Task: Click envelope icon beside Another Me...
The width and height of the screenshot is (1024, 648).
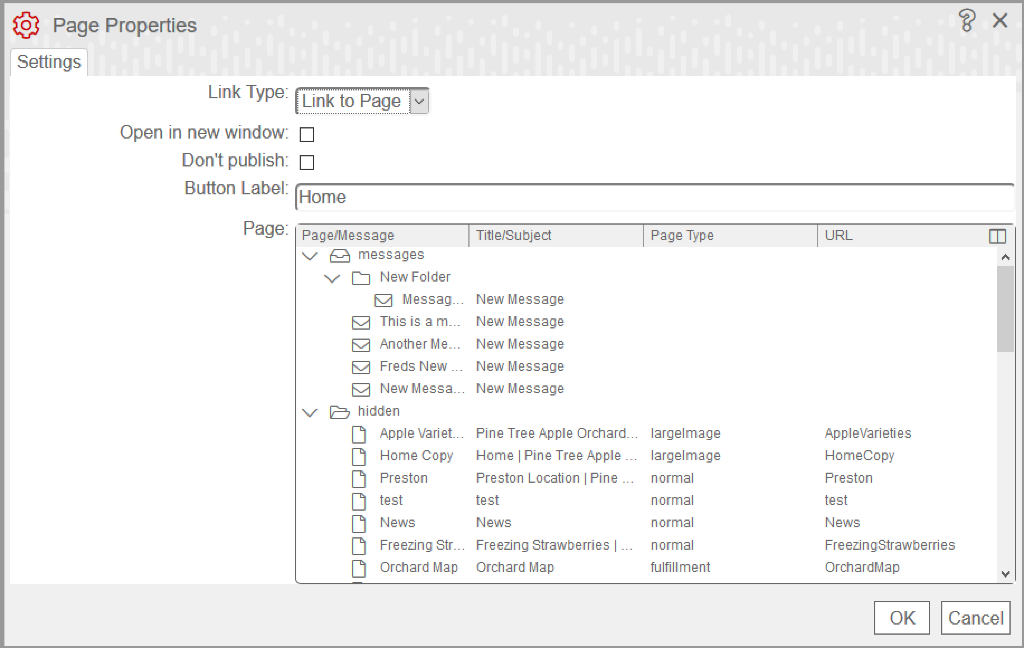Action: point(361,345)
